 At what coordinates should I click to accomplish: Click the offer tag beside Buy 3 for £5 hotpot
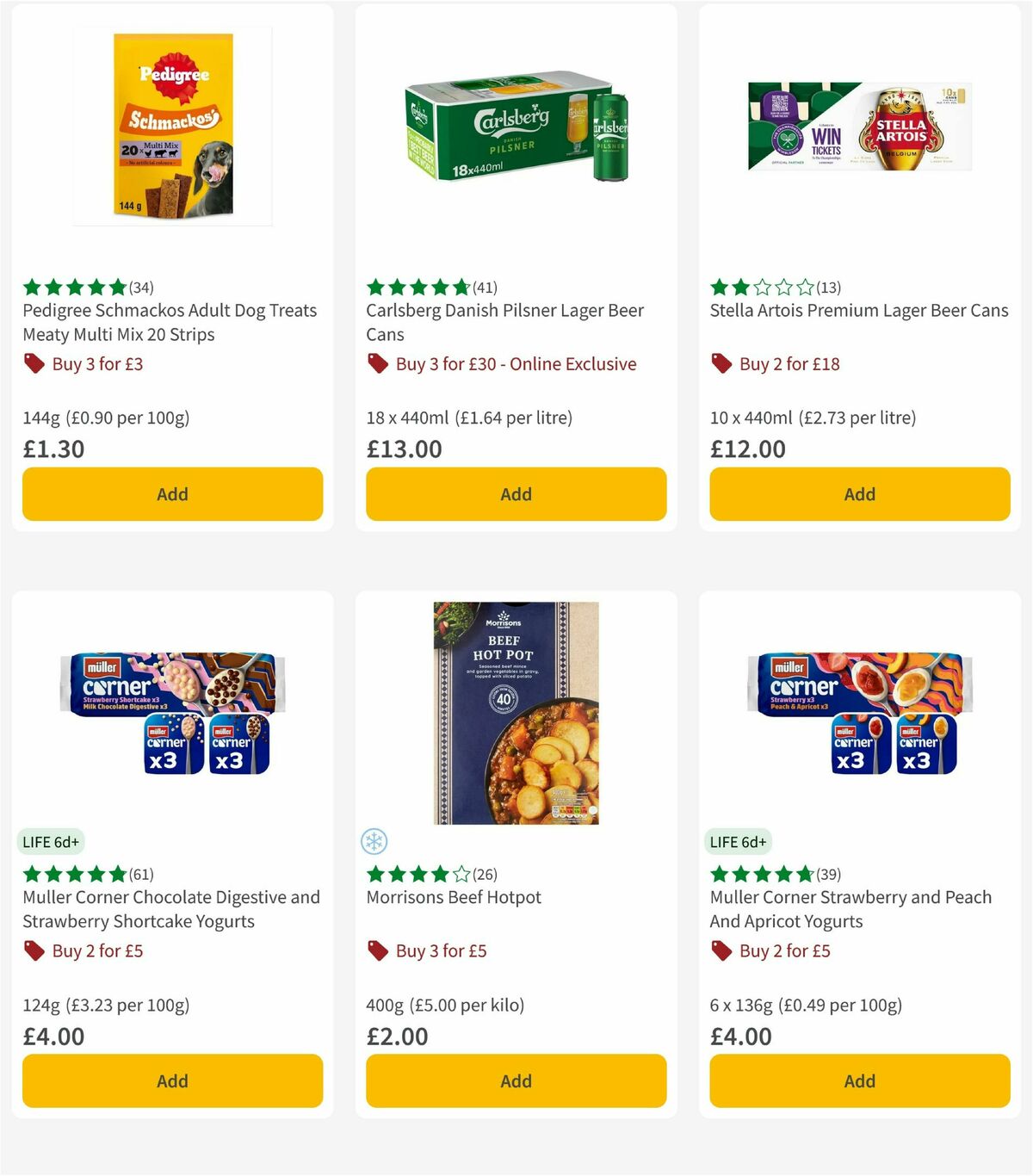(377, 950)
